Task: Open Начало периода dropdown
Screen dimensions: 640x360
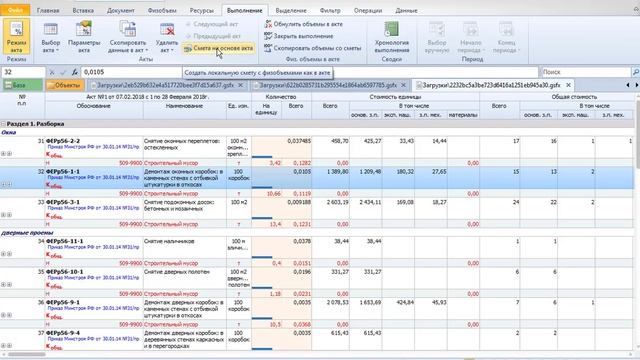Action: (471, 38)
